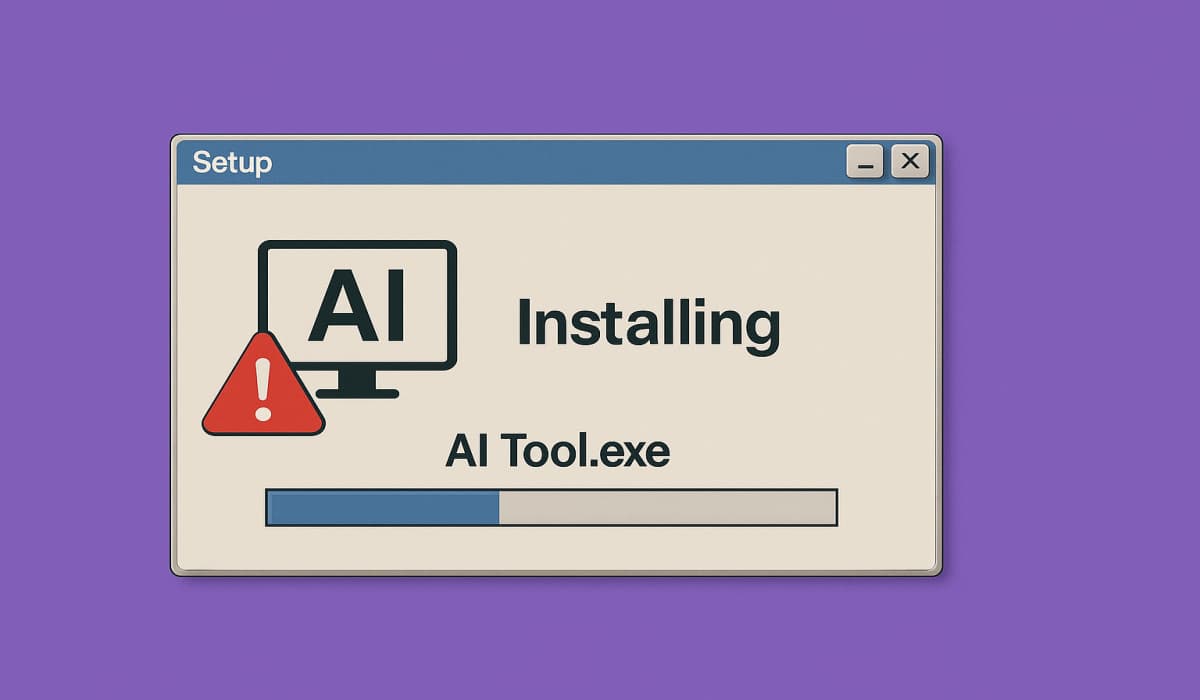Click the blue filled portion of the progress bar
The image size is (1200, 700).
pyautogui.click(x=380, y=507)
